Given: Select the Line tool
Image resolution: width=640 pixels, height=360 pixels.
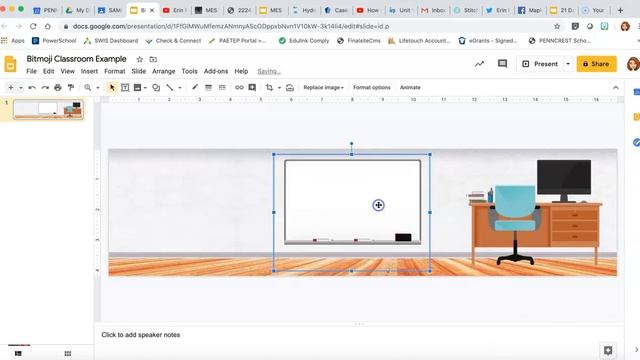Looking at the screenshot, I should pos(169,87).
